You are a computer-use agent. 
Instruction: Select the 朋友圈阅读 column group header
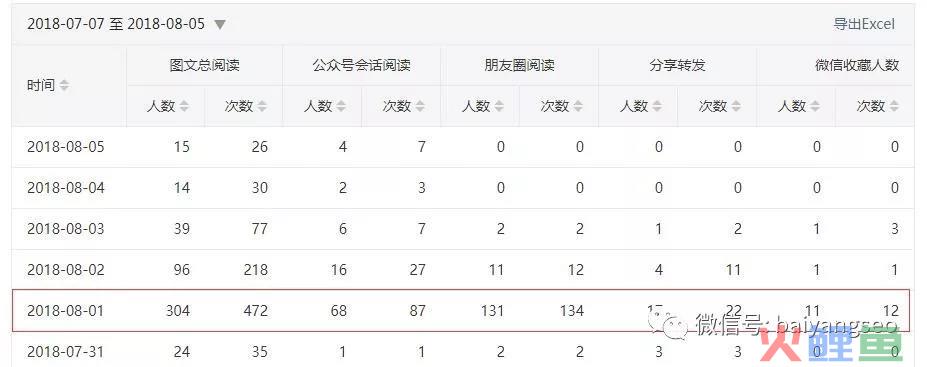[x=520, y=65]
